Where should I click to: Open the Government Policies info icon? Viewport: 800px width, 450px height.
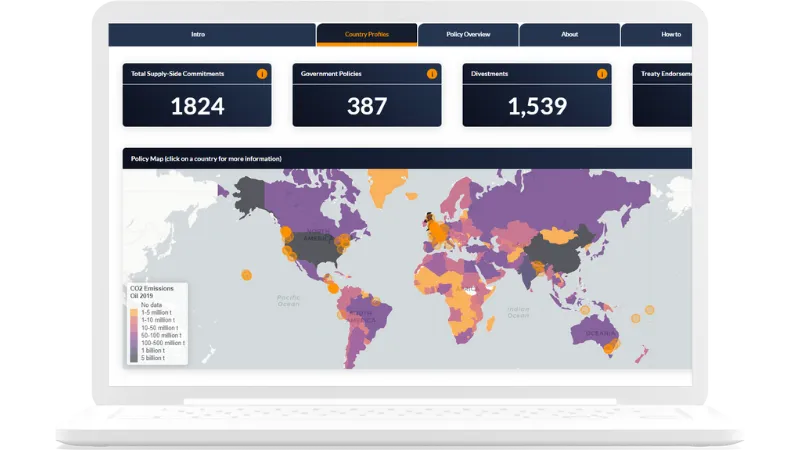(x=432, y=74)
